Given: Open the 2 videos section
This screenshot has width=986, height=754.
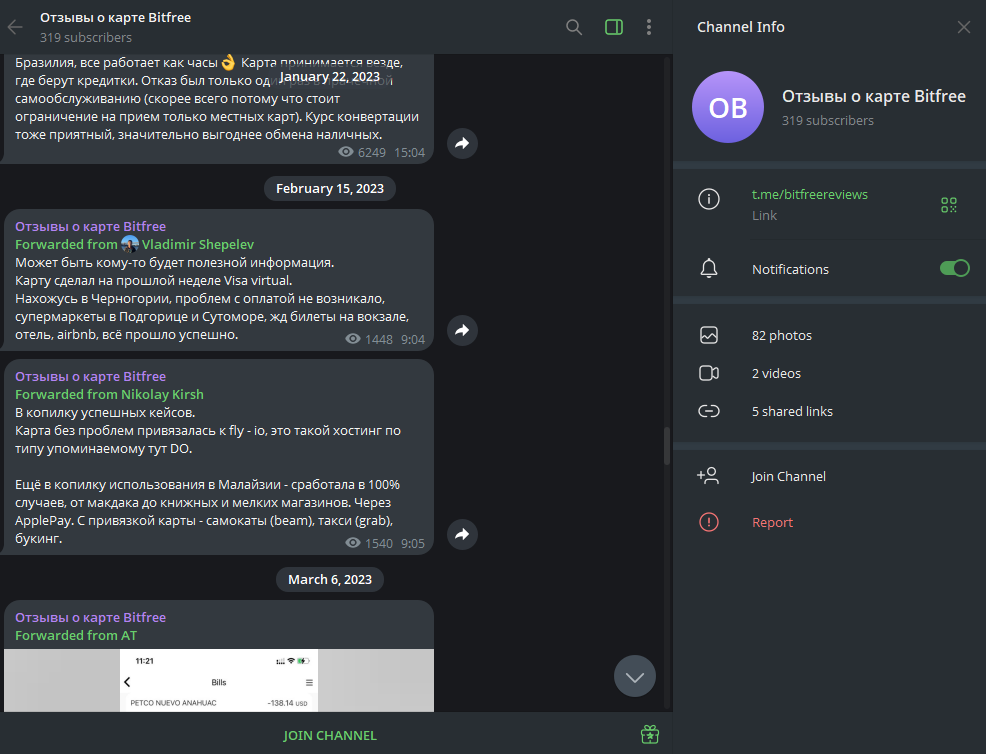Looking at the screenshot, I should (x=776, y=374).
